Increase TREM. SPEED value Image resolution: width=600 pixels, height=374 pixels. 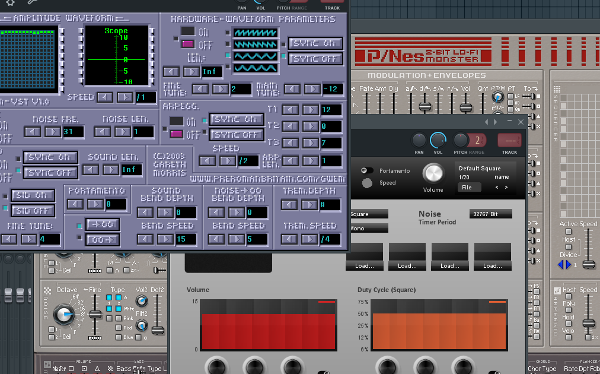coord(309,239)
